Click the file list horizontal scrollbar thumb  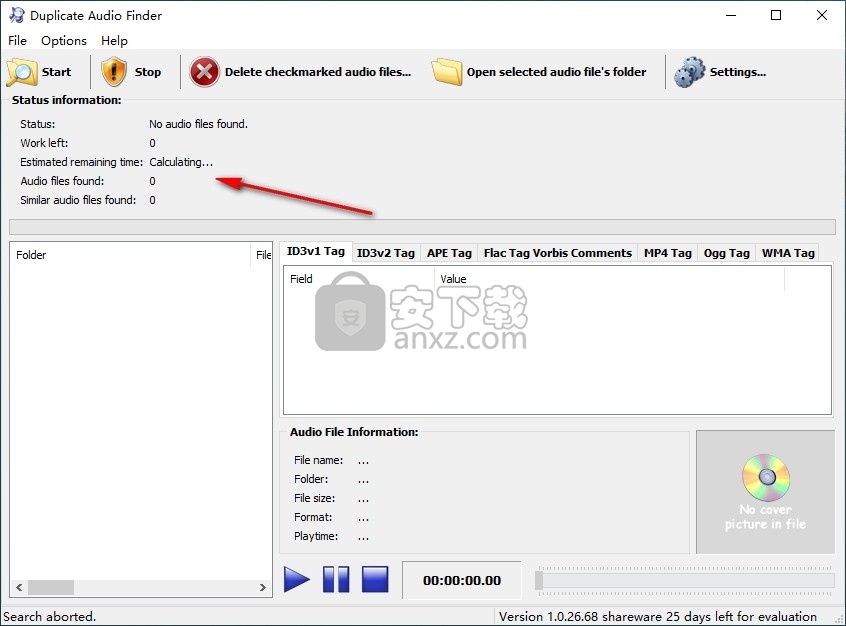[x=51, y=587]
